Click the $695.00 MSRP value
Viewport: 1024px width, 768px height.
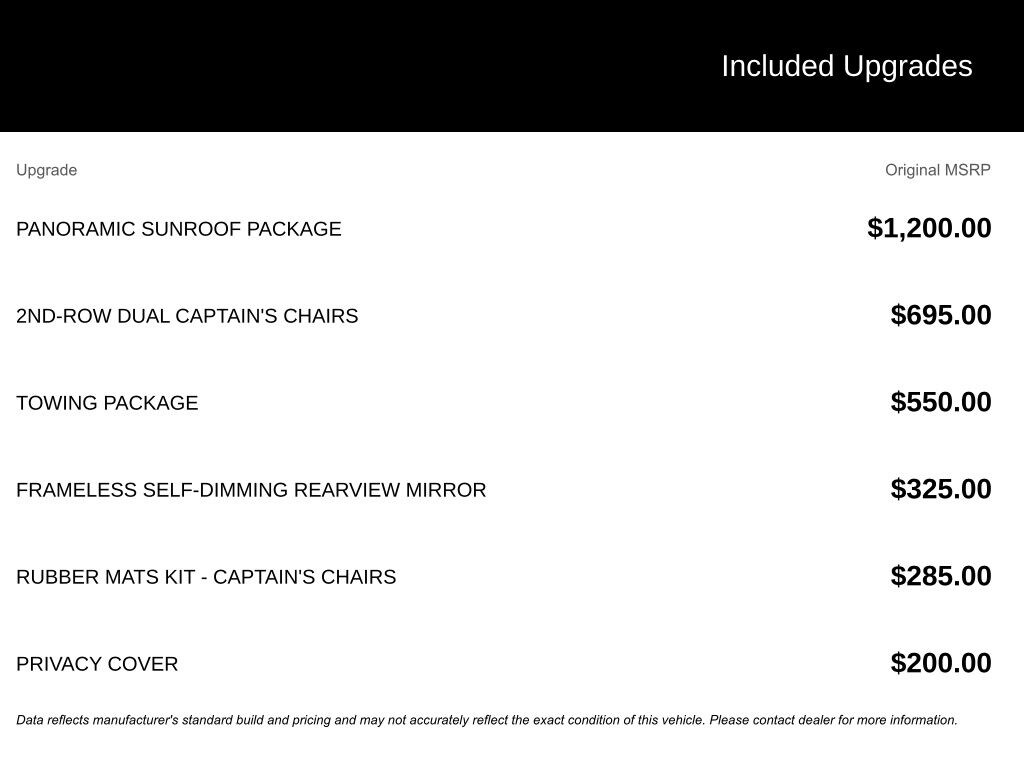(x=941, y=315)
